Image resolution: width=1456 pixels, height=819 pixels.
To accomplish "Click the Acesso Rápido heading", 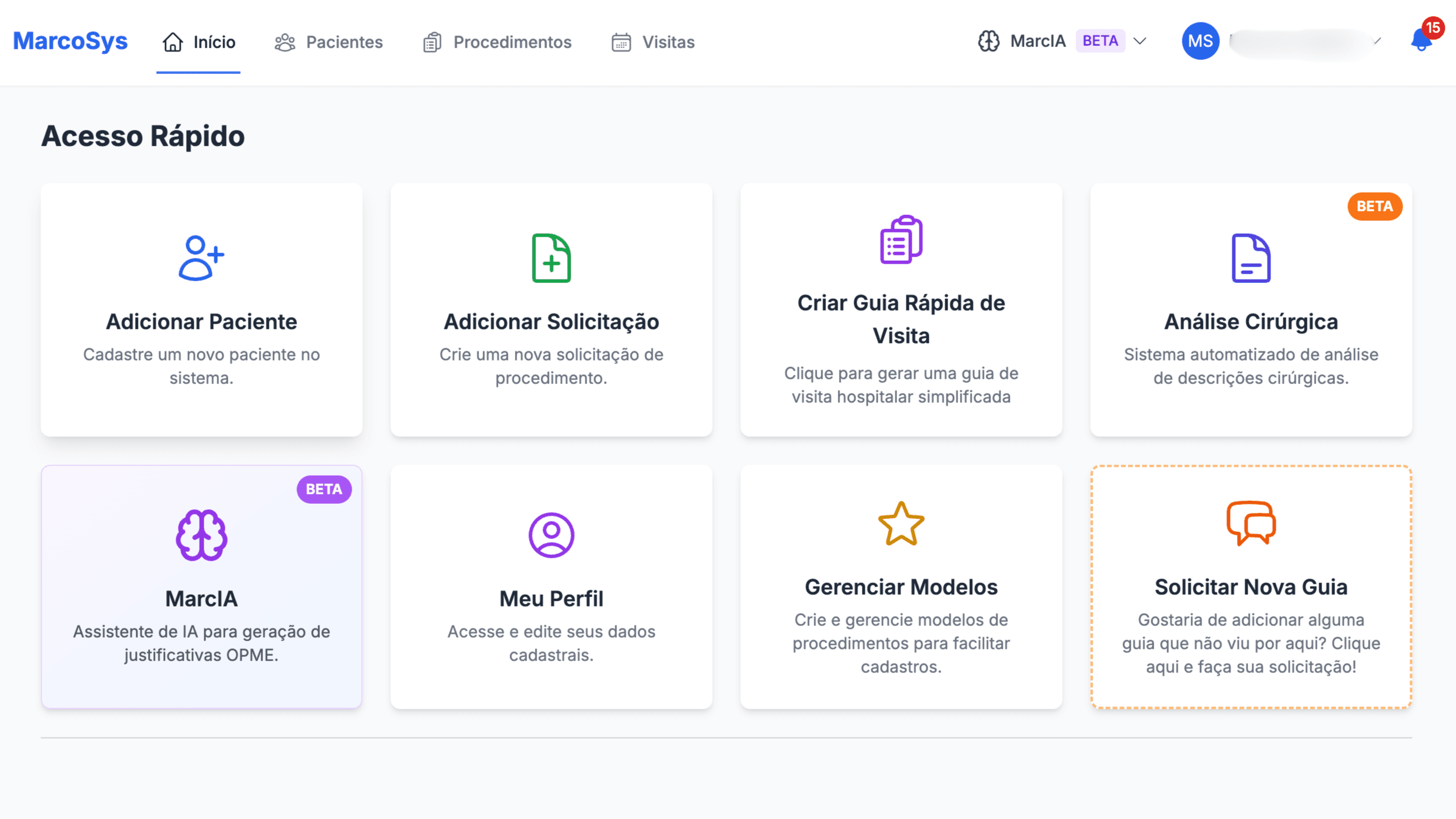I will (x=142, y=136).
